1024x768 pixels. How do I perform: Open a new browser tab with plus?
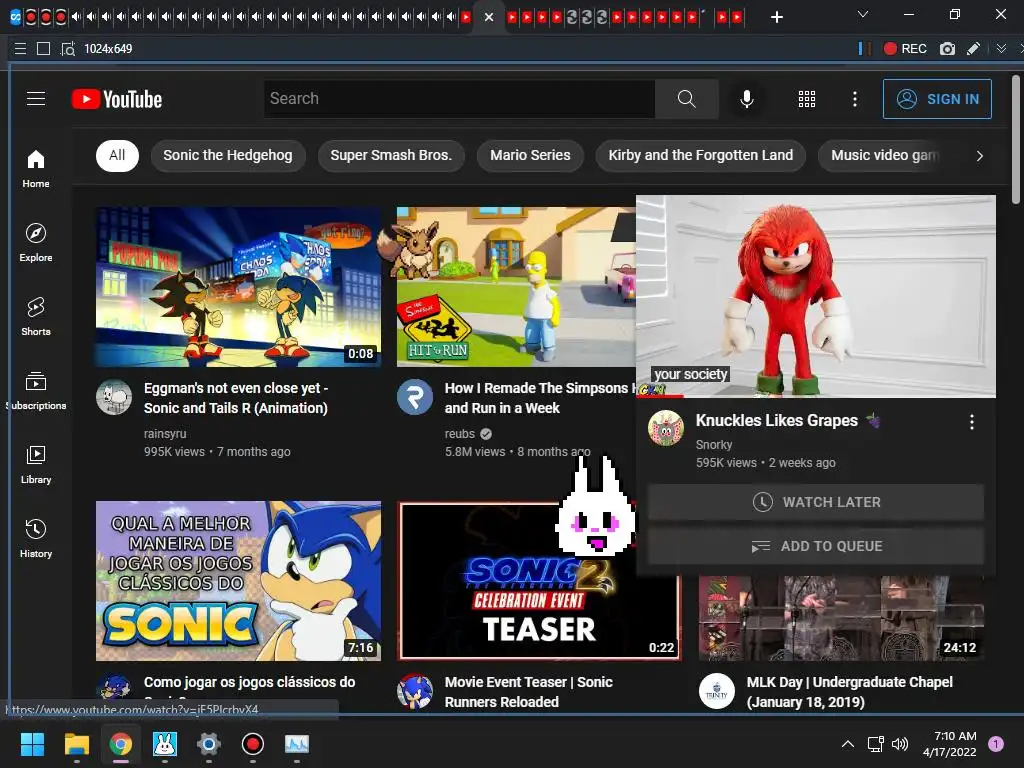tap(776, 17)
